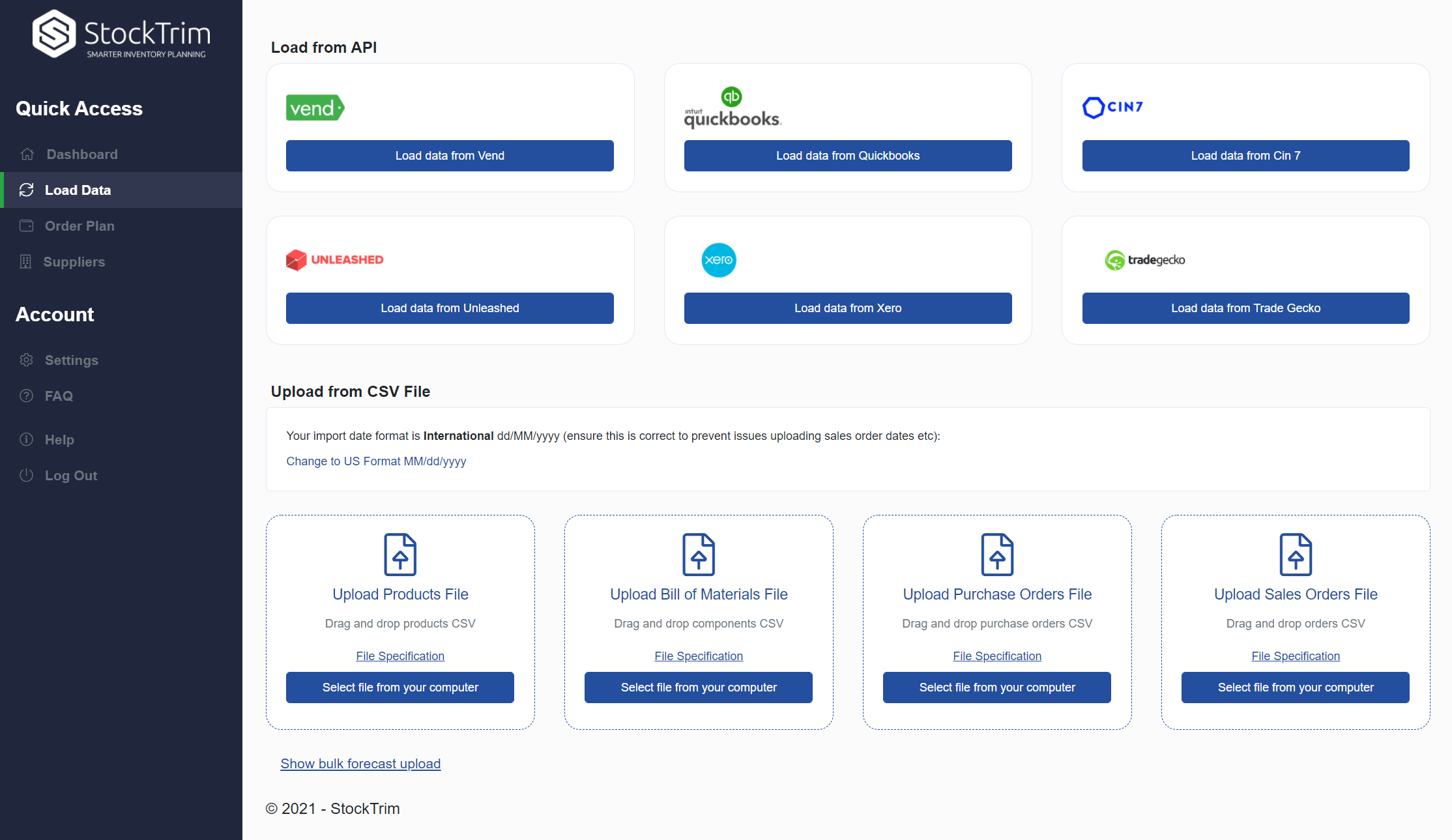Click the Xero integration icon
This screenshot has width=1452, height=840.
click(x=720, y=260)
